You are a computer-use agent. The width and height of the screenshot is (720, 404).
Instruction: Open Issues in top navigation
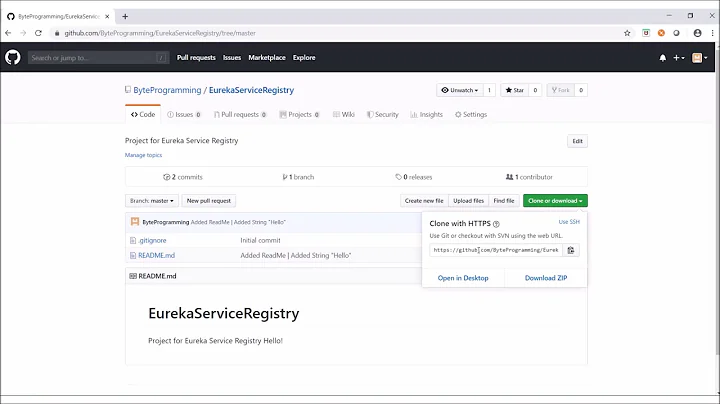tap(232, 57)
